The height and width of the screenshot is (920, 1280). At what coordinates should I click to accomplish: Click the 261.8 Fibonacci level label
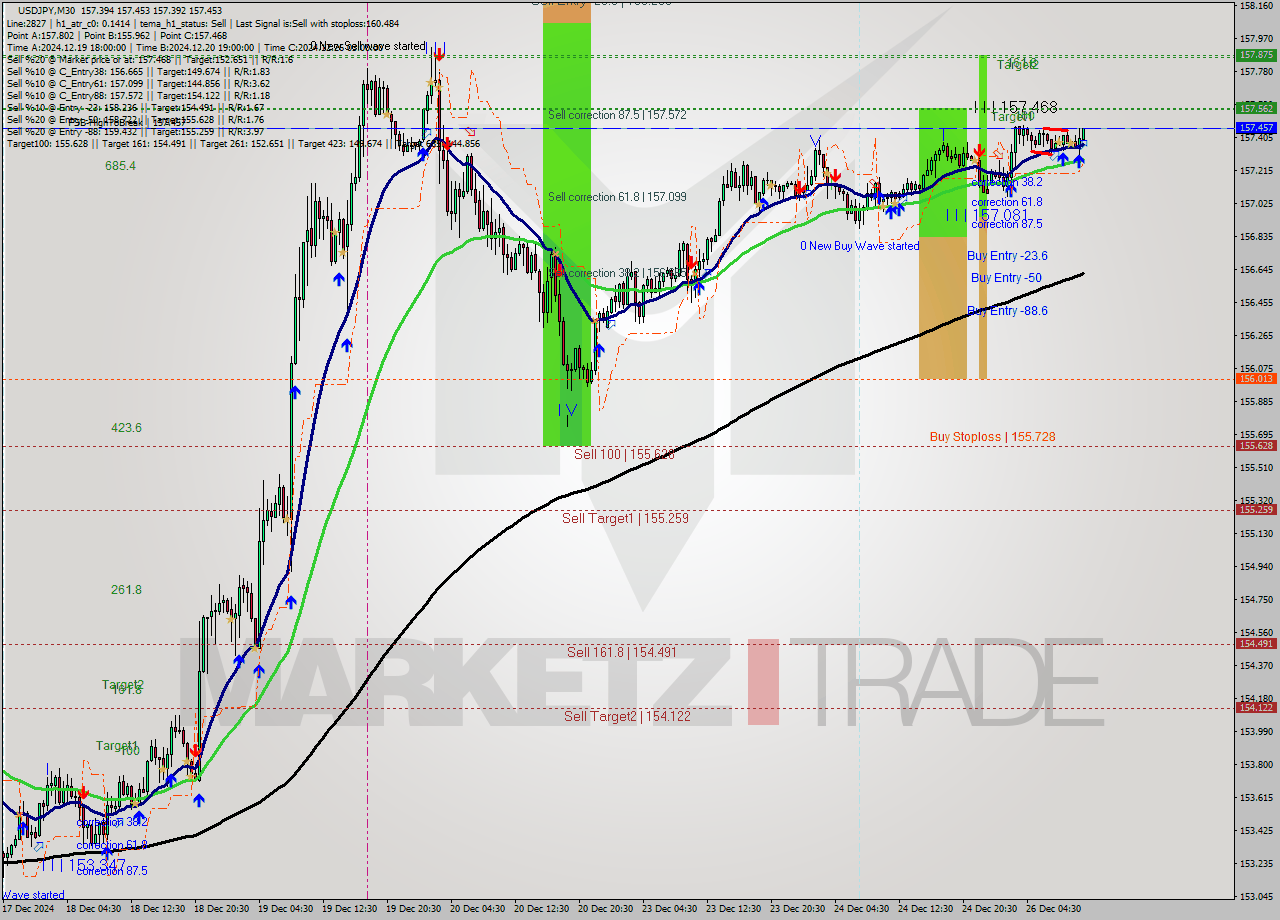click(126, 590)
